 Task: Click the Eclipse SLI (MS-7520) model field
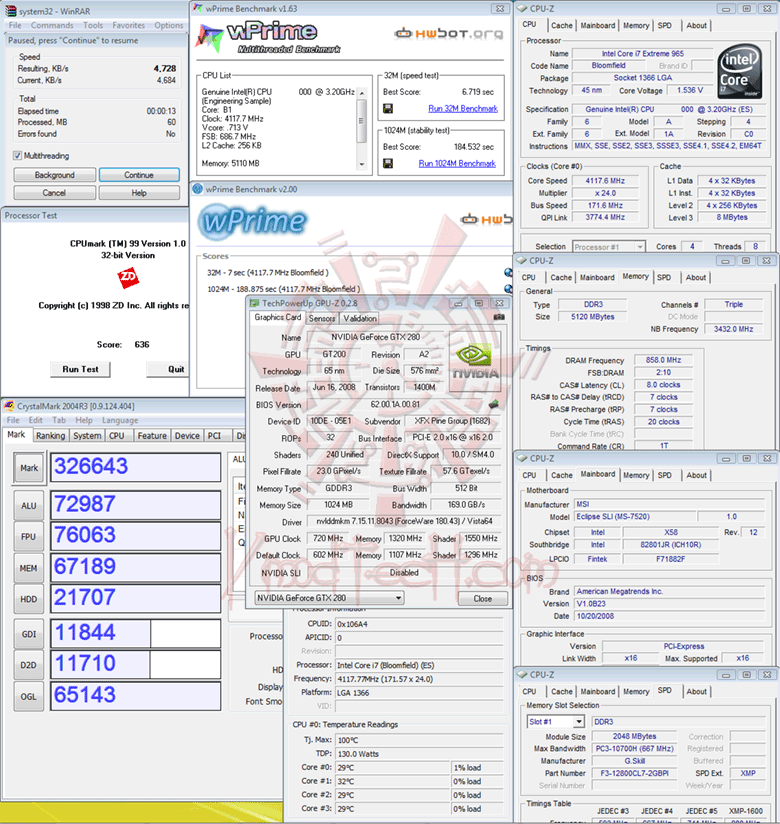click(634, 517)
